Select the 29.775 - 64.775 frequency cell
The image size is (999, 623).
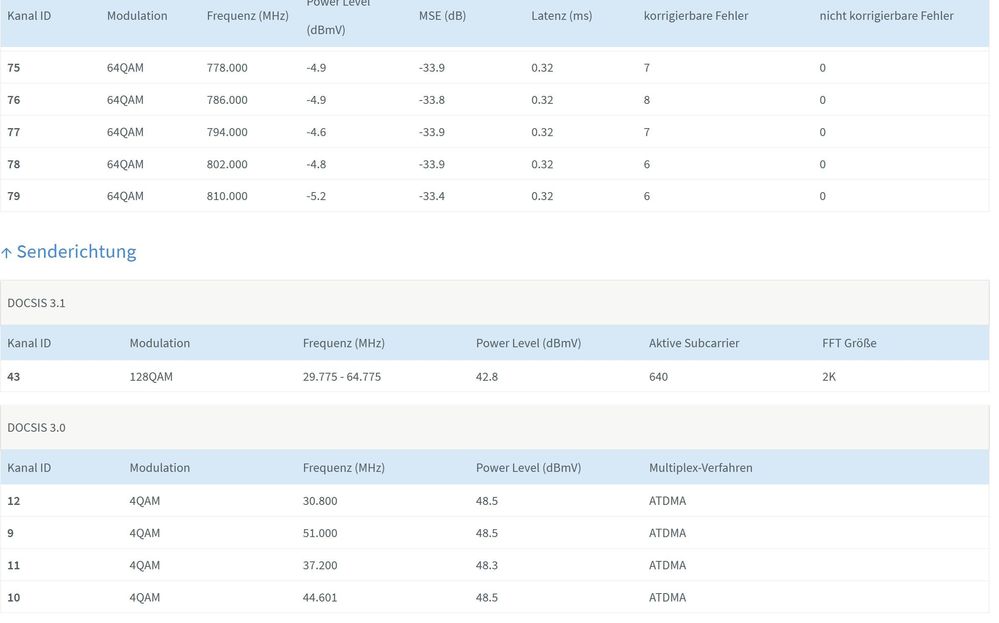coord(342,377)
